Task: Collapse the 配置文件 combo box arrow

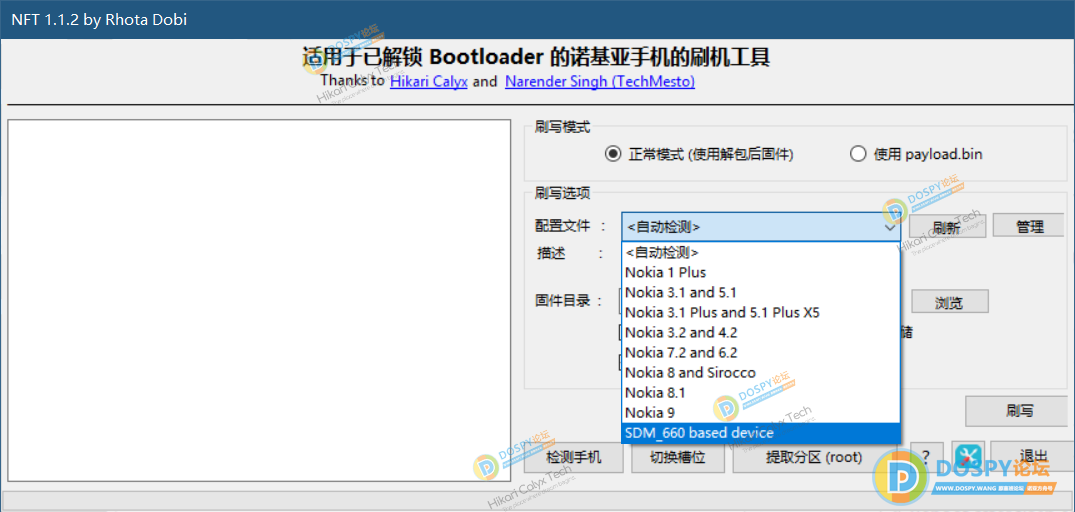Action: click(890, 226)
